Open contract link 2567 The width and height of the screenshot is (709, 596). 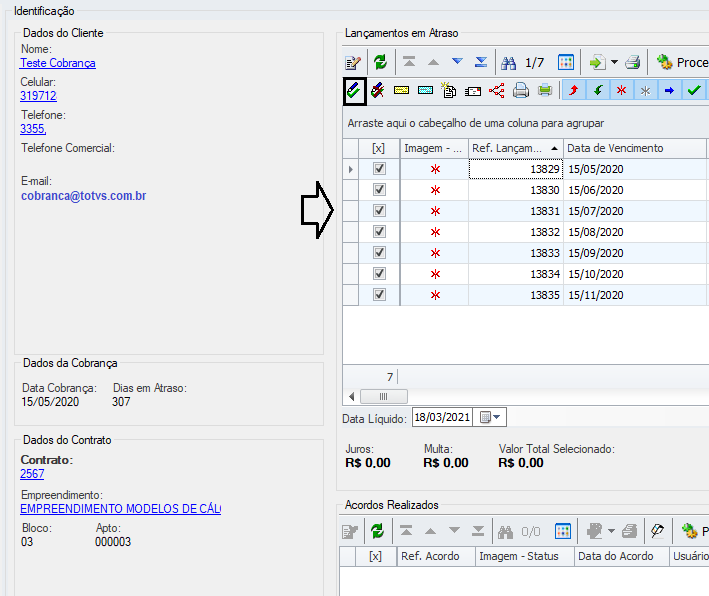coord(32,474)
